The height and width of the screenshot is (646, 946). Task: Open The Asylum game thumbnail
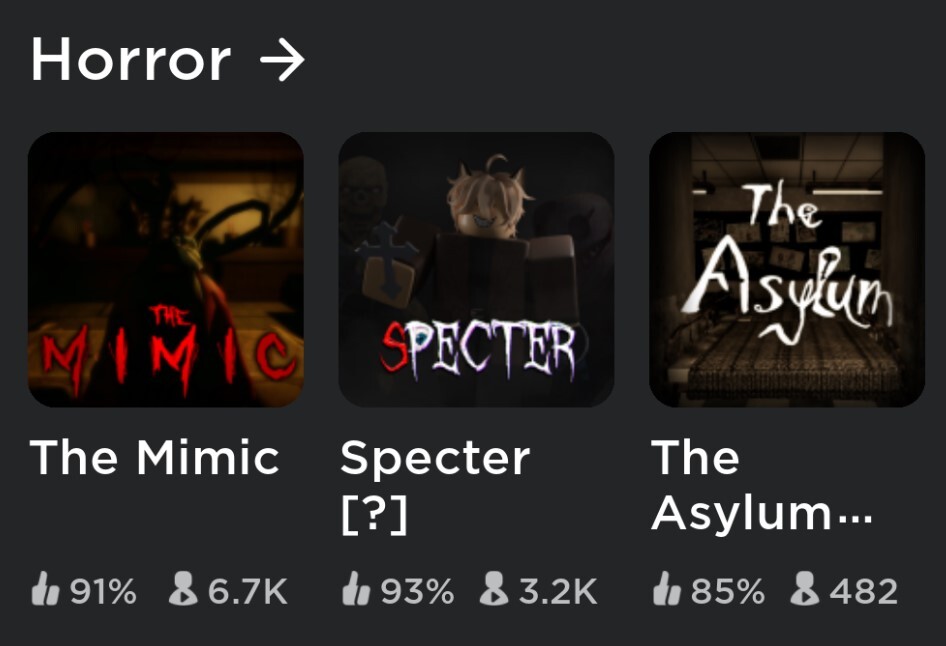click(787, 270)
